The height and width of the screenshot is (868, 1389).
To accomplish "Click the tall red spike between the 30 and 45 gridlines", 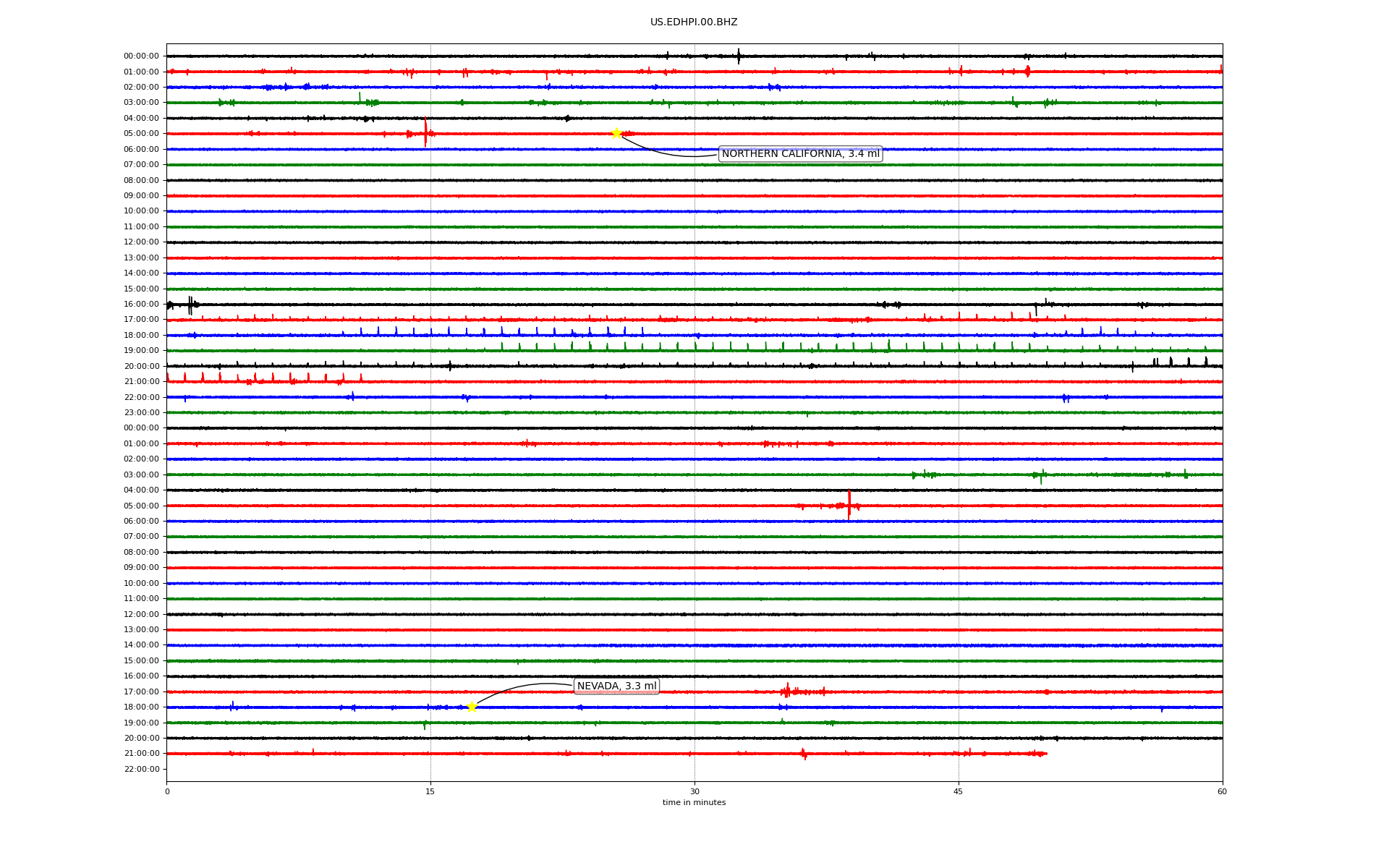I will (849, 504).
